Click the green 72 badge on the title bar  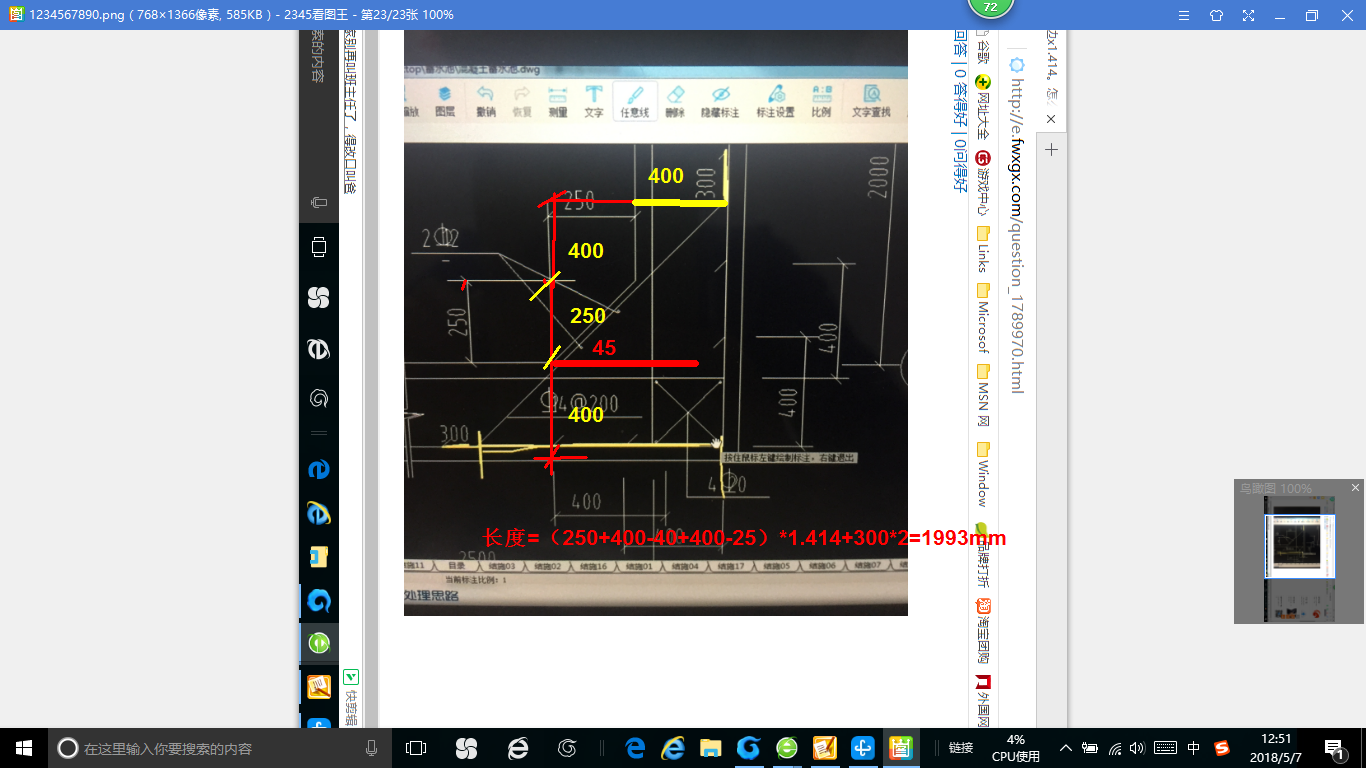(x=991, y=8)
